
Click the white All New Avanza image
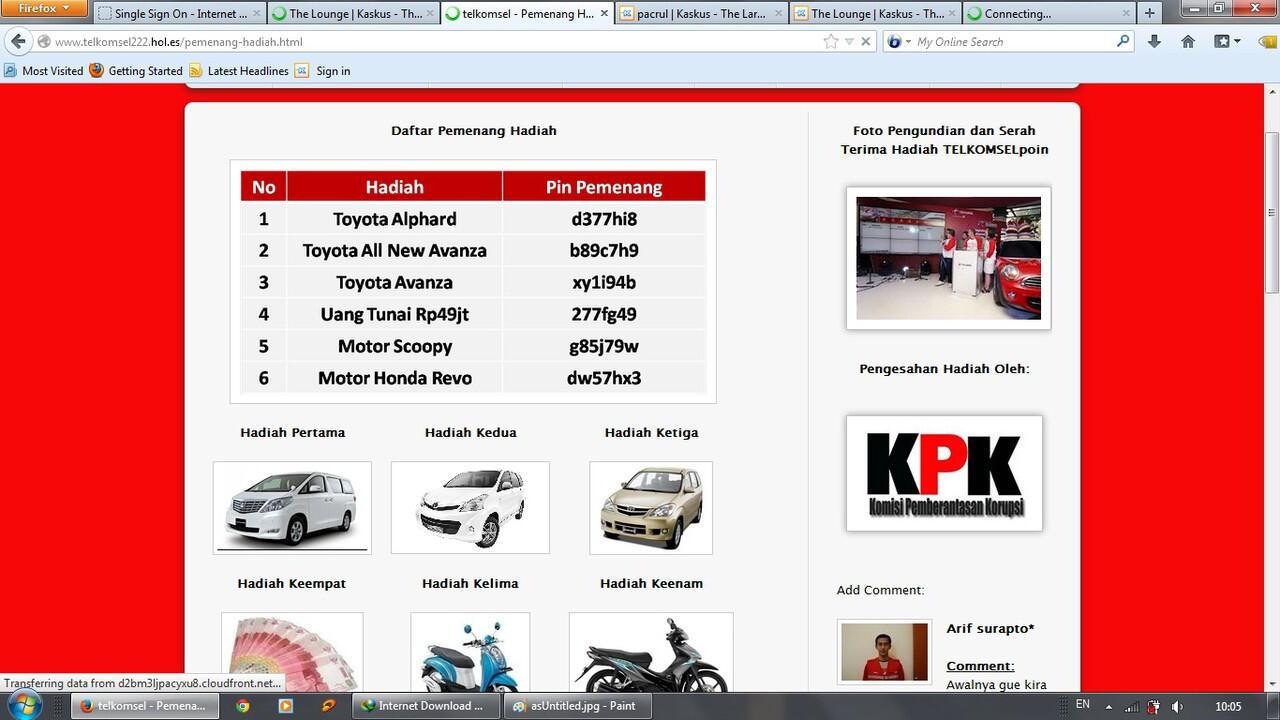470,507
